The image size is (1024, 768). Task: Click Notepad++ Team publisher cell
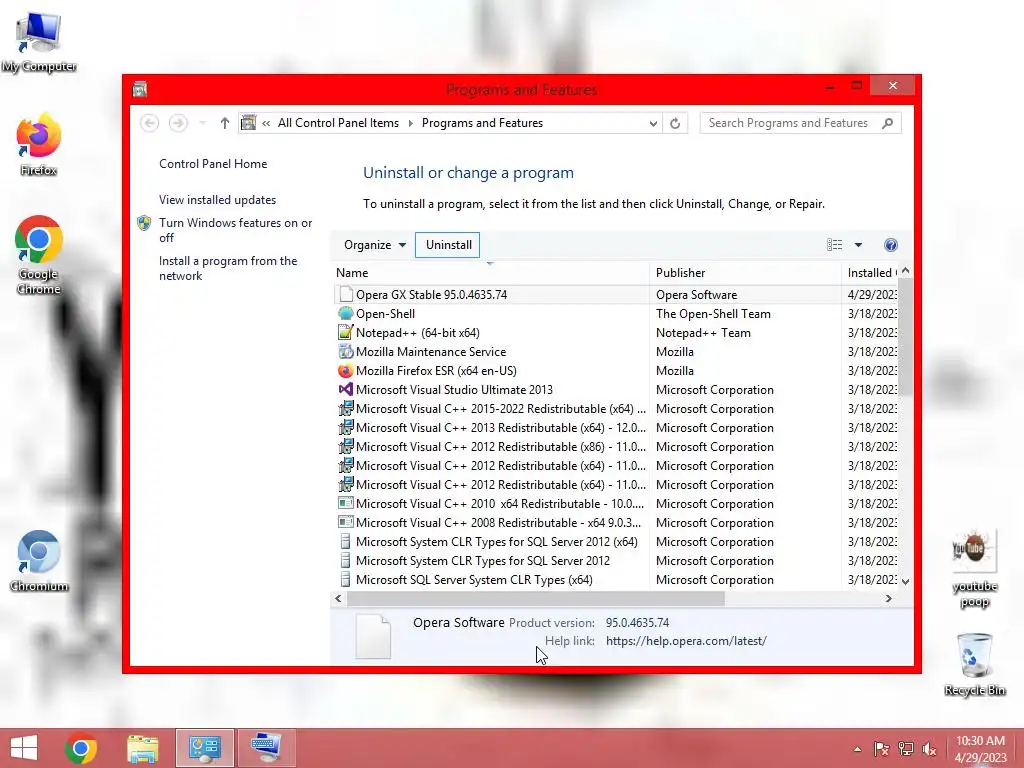[703, 332]
